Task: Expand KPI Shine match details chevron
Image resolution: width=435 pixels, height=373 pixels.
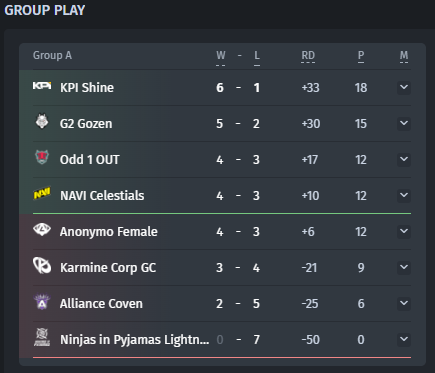Action: pyautogui.click(x=404, y=87)
